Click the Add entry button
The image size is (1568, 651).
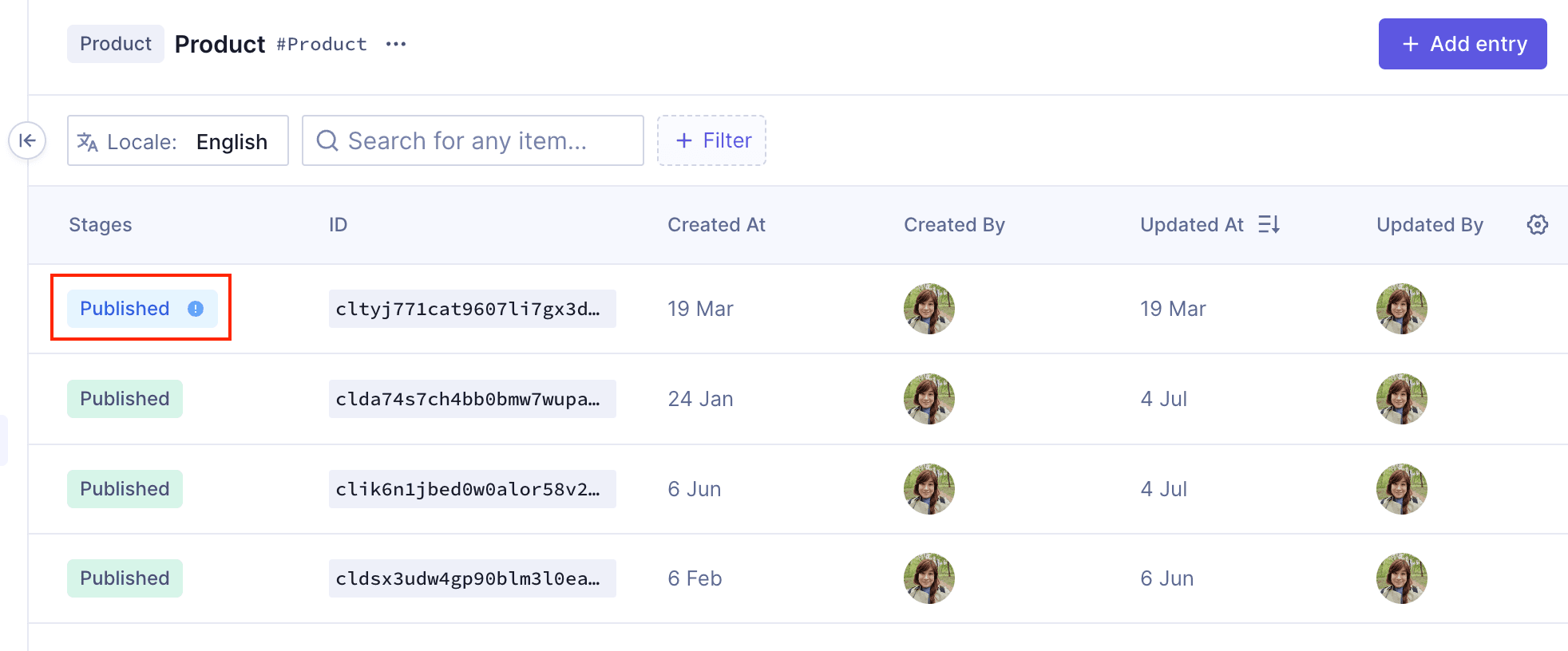coord(1462,44)
